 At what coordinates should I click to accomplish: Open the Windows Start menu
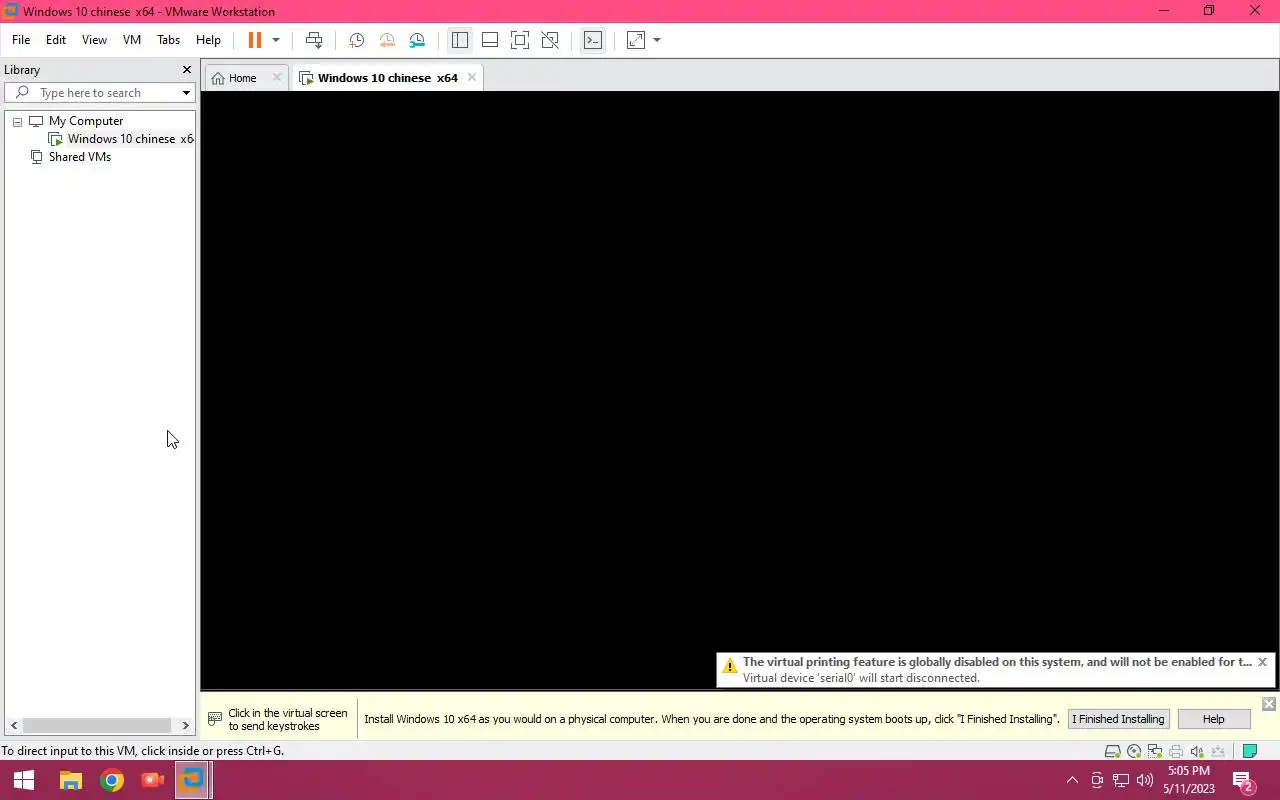(x=24, y=780)
